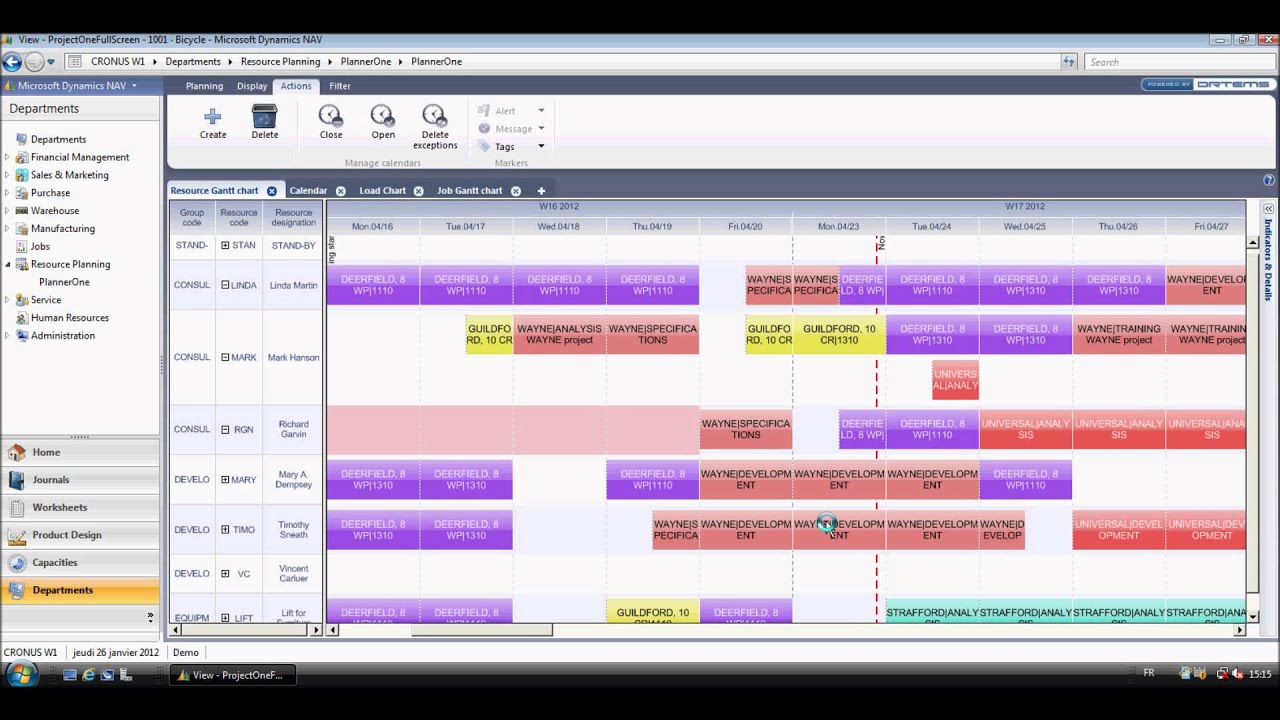Select the Calendar view tab
Viewport: 1280px width, 720px height.
[308, 191]
